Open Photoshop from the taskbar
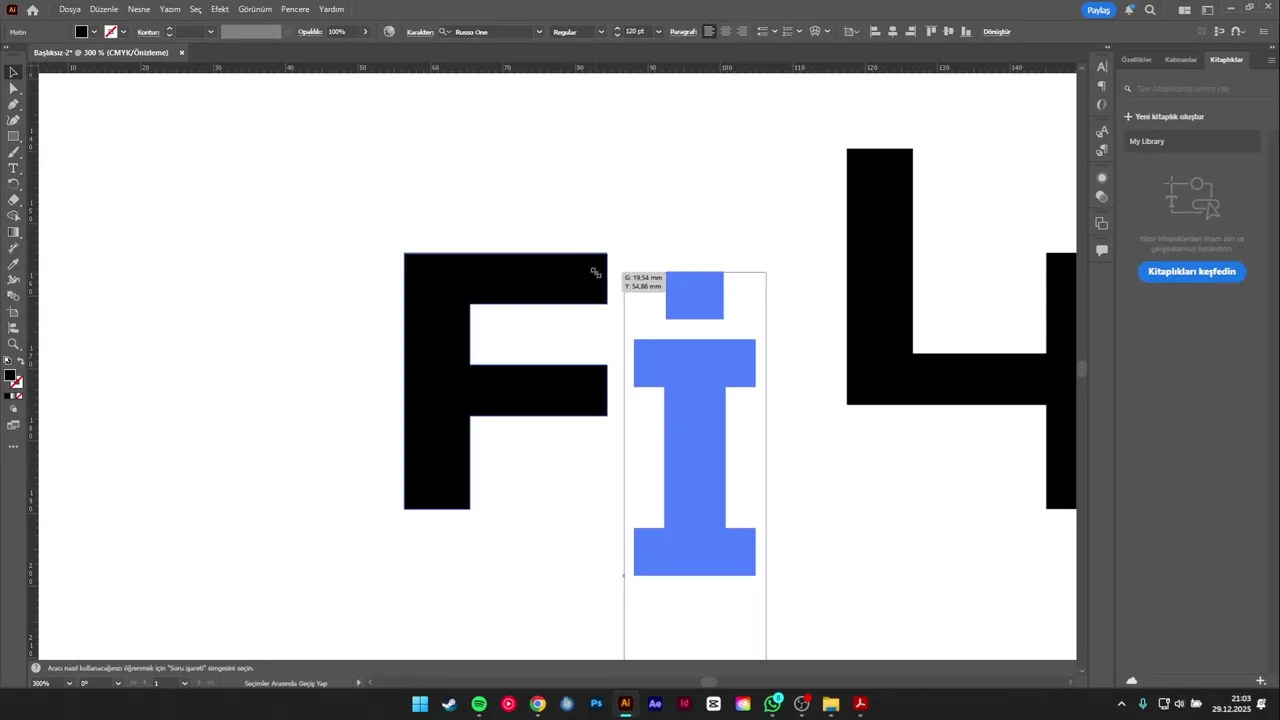Viewport: 1280px width, 720px height. [x=596, y=704]
